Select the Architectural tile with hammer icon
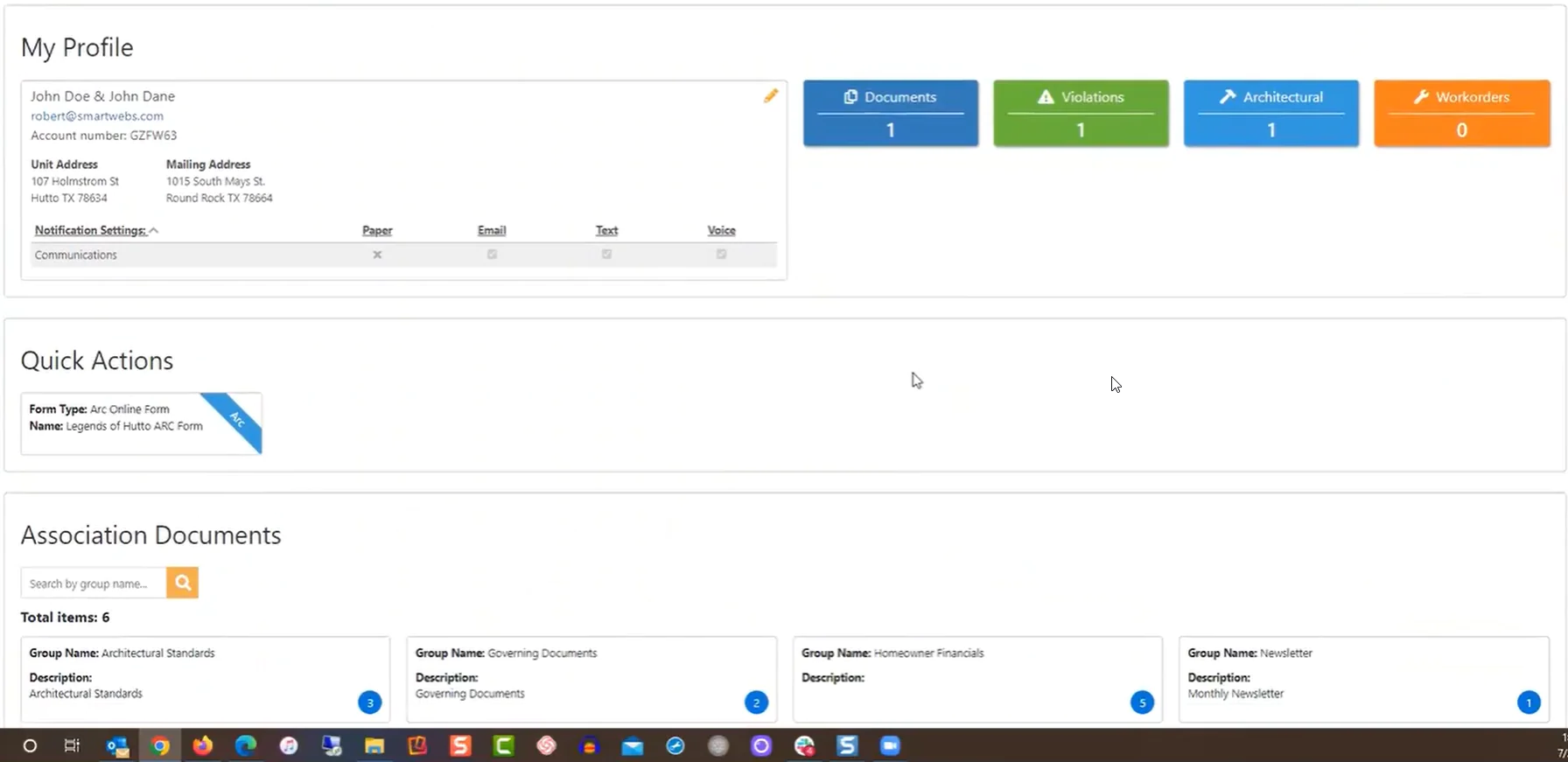This screenshot has height=762, width=1568. coord(1270,113)
